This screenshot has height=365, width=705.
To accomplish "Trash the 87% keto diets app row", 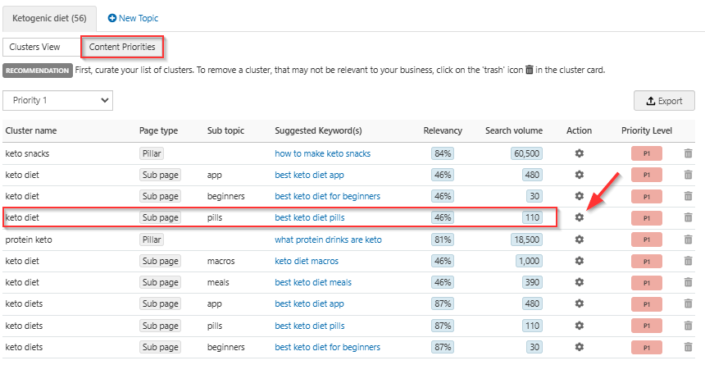I will pos(688,303).
